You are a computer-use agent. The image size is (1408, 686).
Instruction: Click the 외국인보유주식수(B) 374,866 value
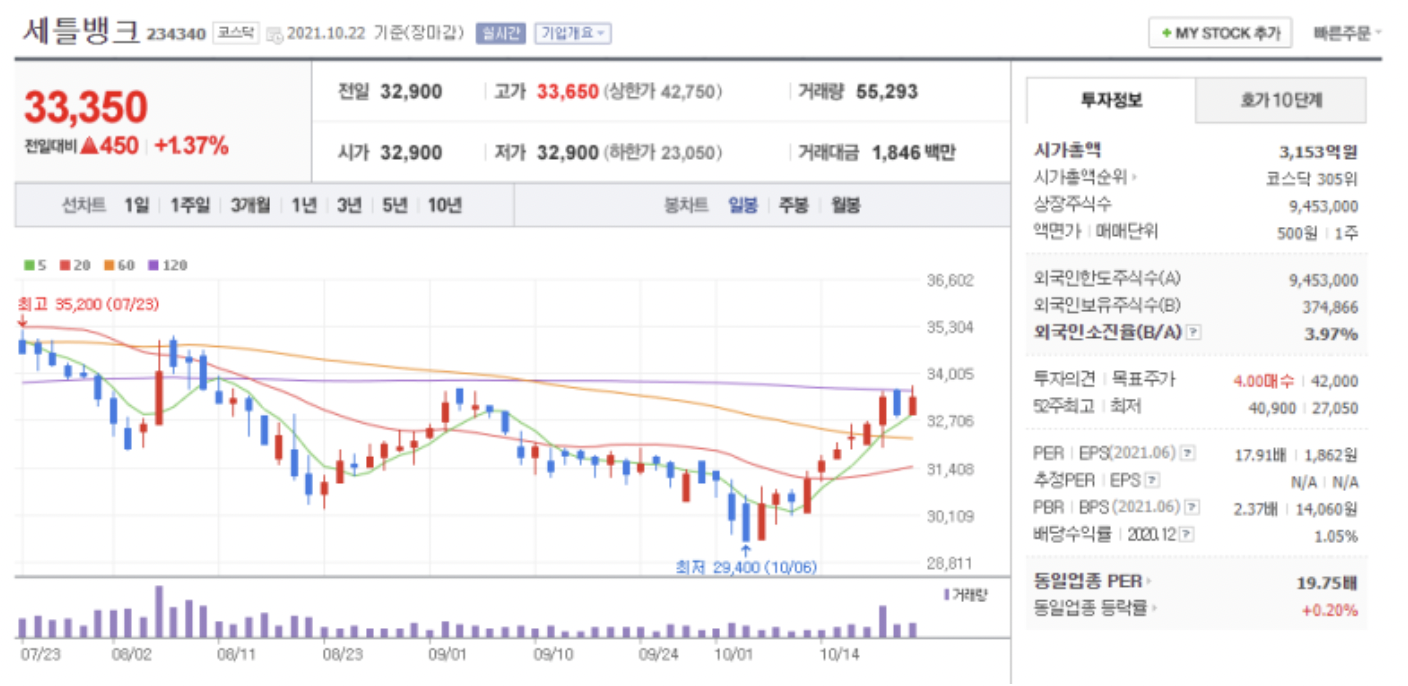tap(1330, 307)
